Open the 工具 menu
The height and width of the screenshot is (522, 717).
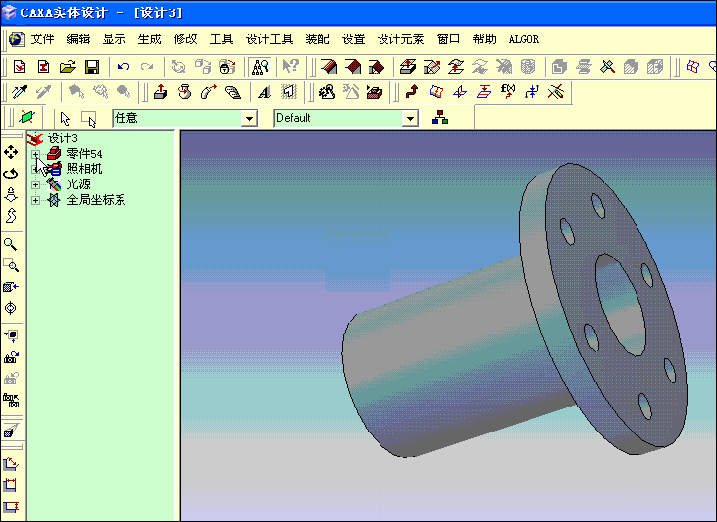coord(221,39)
